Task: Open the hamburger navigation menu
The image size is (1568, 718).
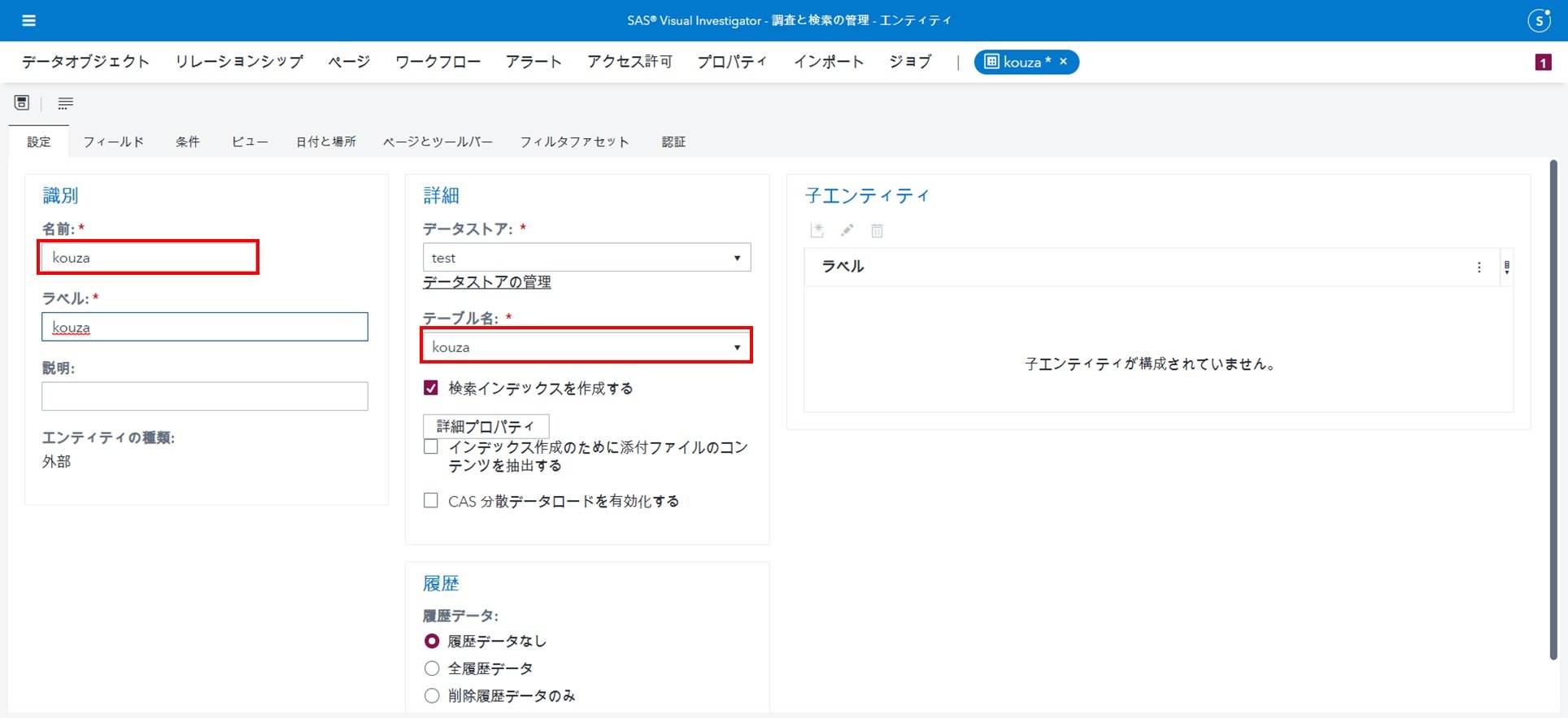Action: pyautogui.click(x=28, y=20)
